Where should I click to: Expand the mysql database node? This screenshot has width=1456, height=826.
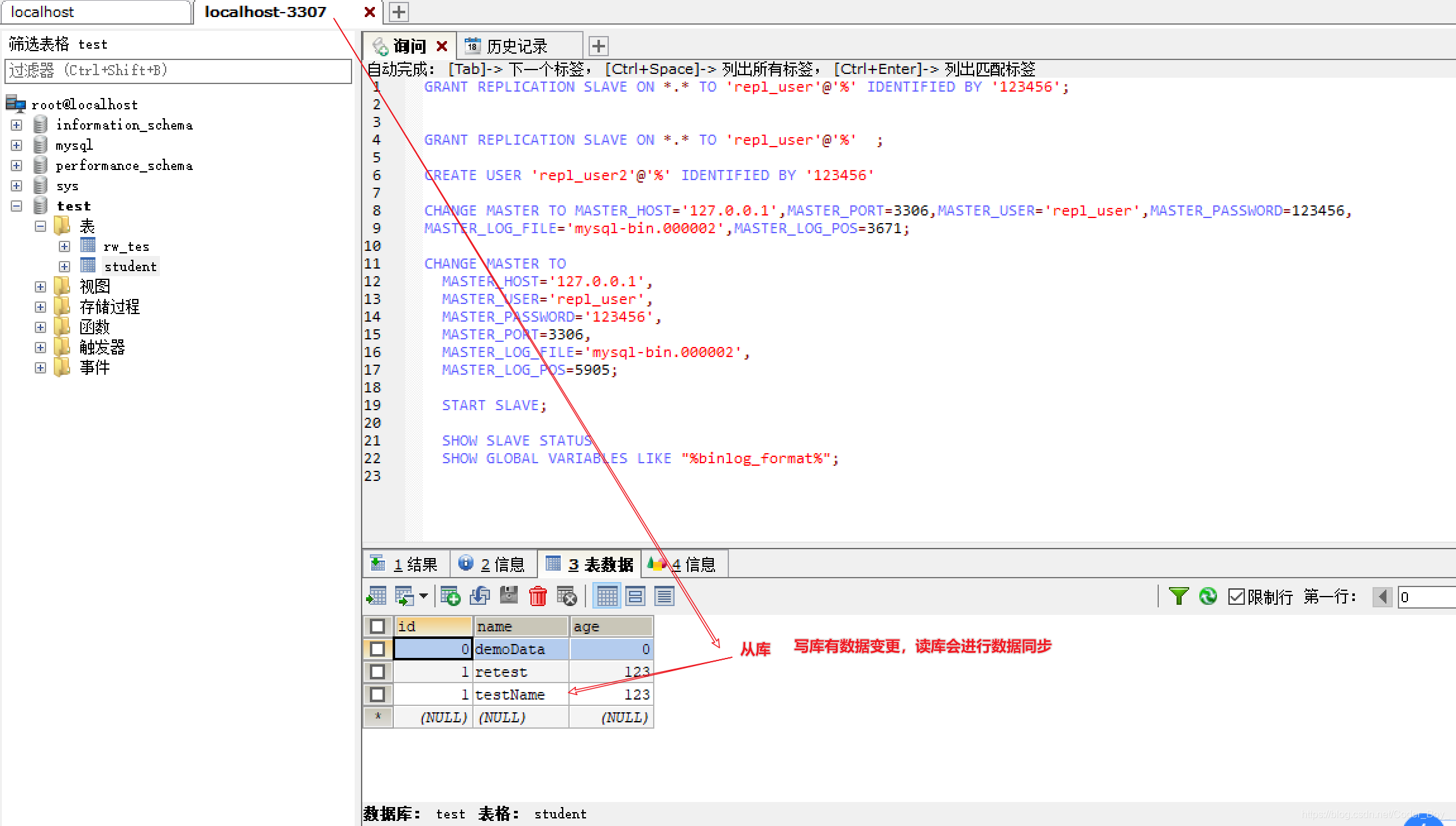[16, 145]
